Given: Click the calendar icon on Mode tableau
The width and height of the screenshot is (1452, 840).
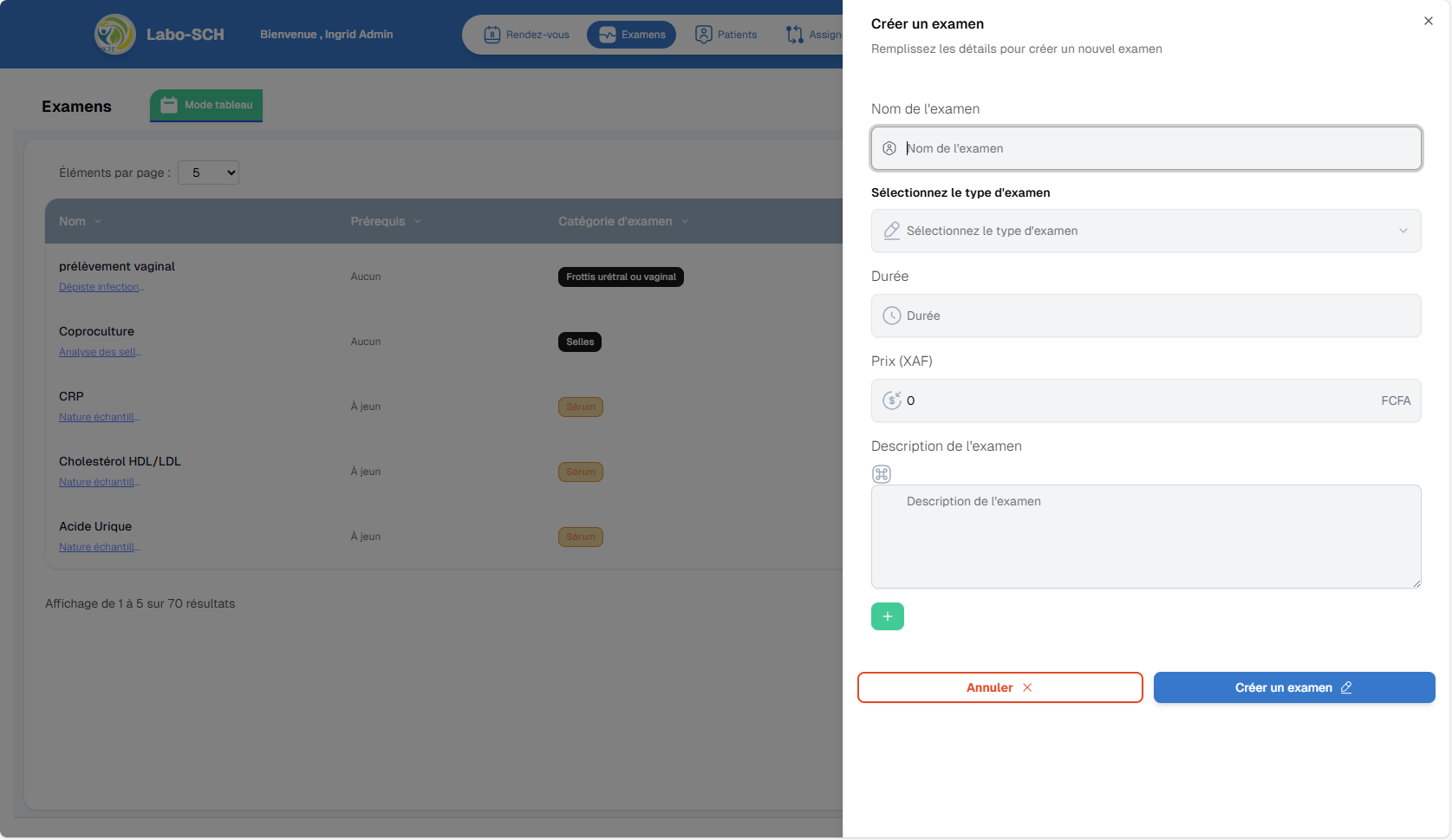Looking at the screenshot, I should point(169,105).
